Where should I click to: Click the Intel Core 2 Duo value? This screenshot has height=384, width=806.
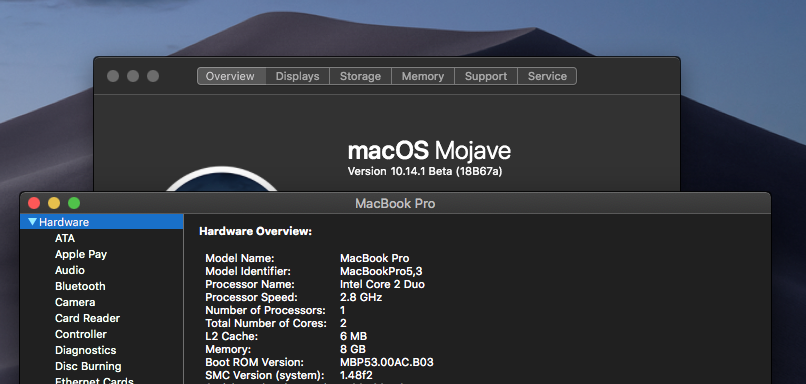pos(382,284)
